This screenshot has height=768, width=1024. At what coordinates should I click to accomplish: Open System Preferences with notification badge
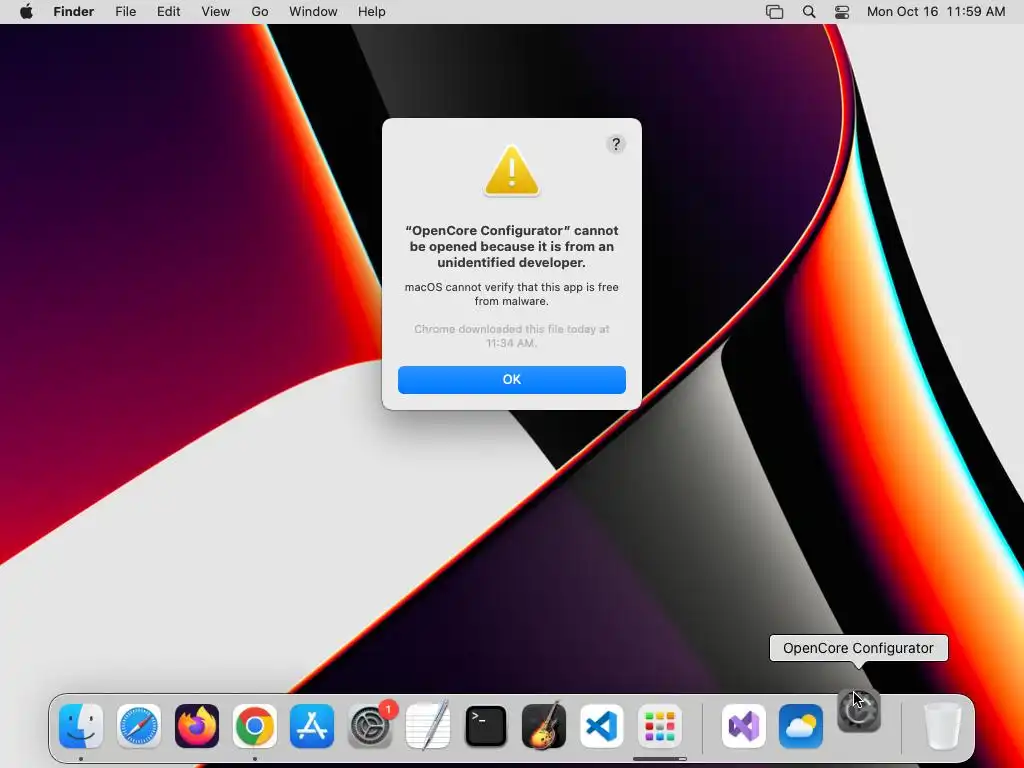370,726
